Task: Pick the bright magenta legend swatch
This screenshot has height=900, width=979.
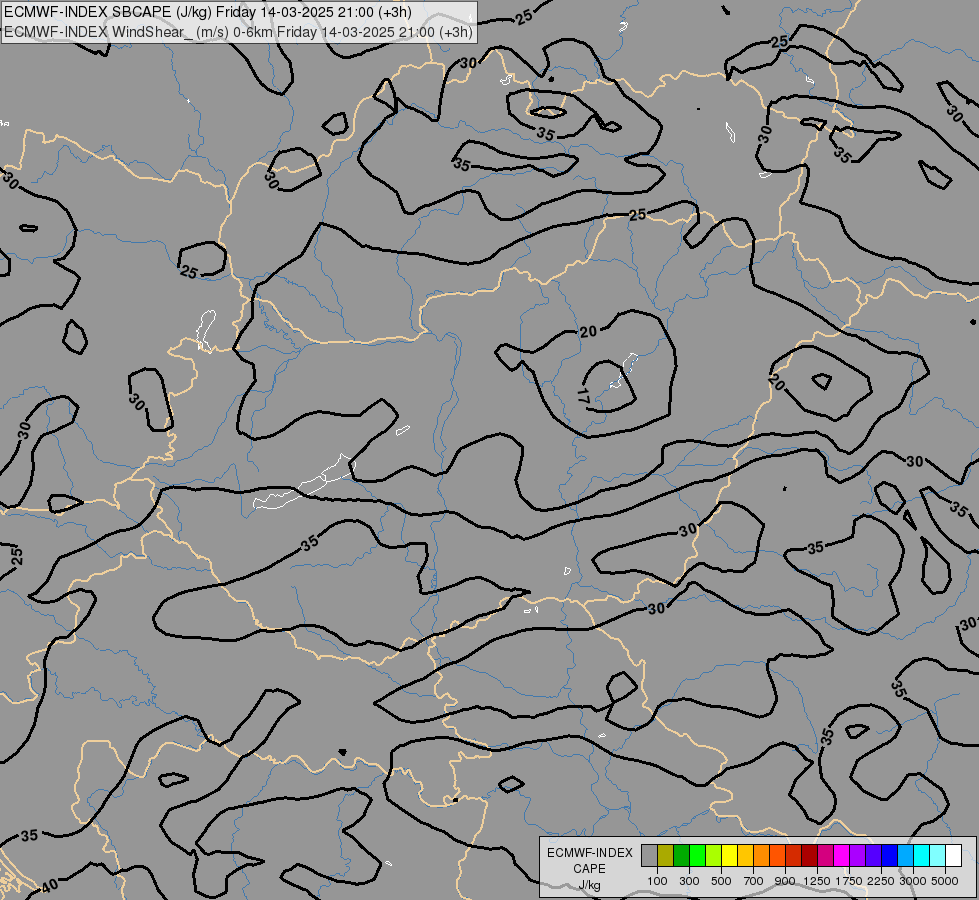Action: point(842,855)
